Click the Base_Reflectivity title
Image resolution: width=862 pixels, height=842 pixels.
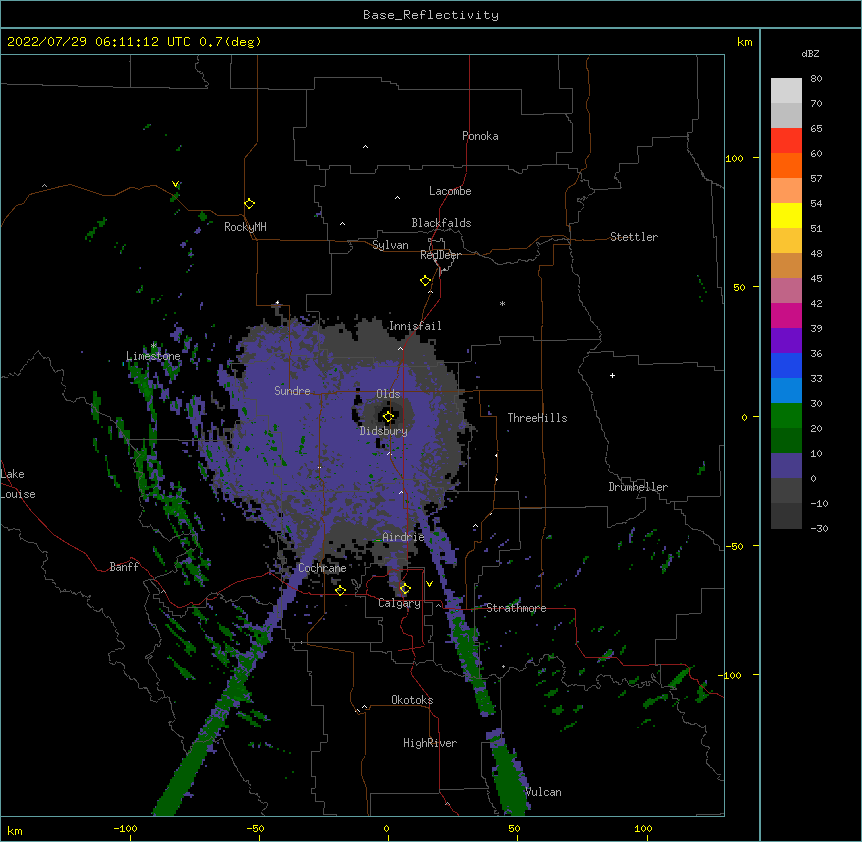tap(431, 15)
